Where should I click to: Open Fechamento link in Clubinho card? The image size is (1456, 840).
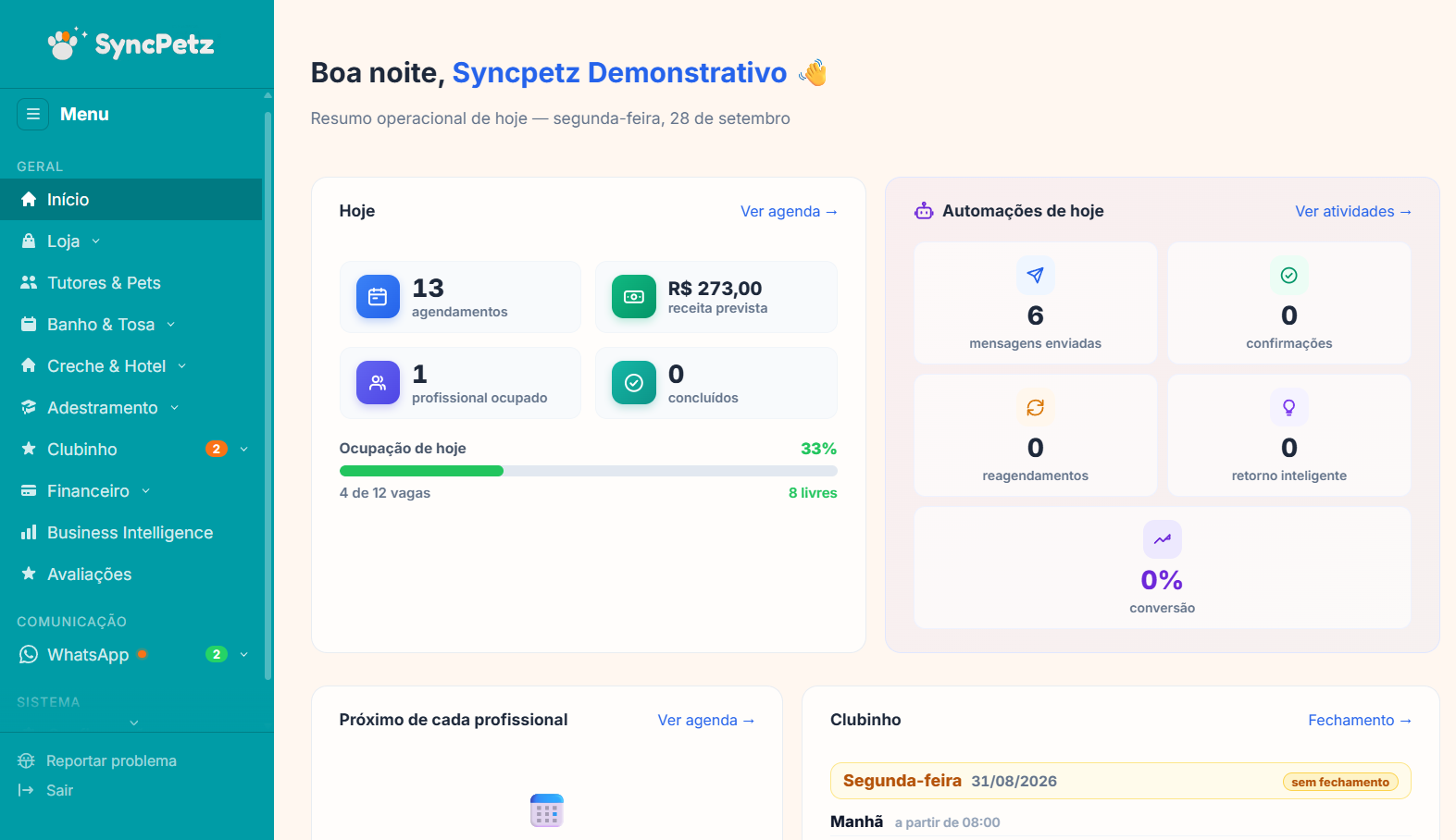point(1360,720)
